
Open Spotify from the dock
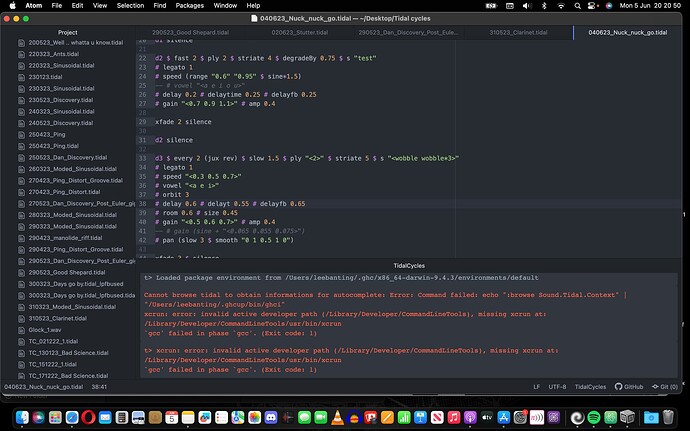[594, 417]
